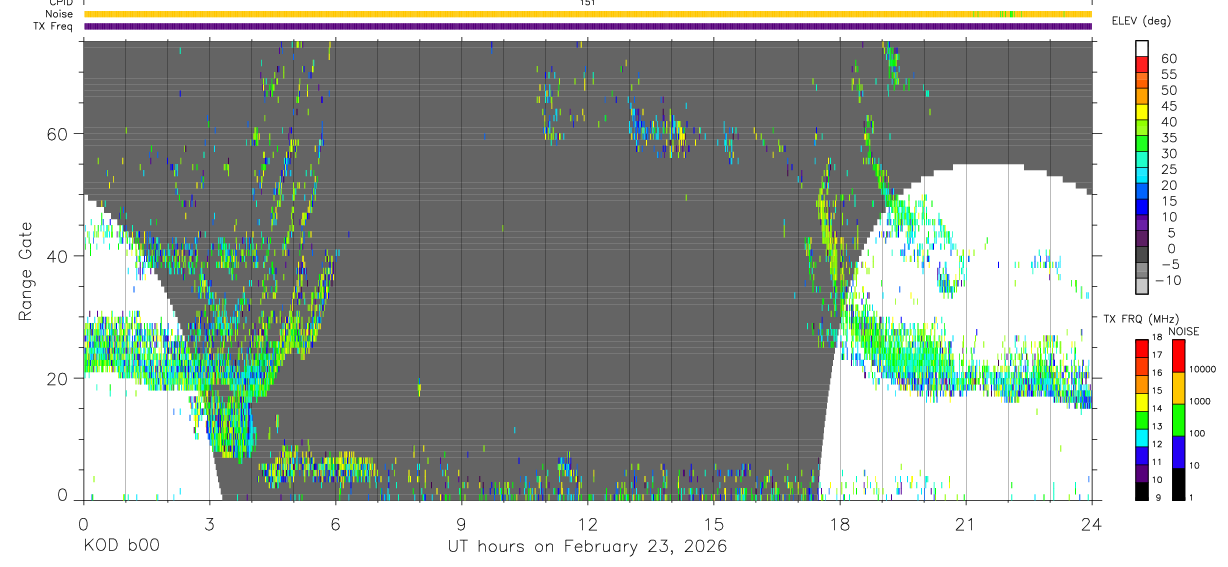Image resolution: width=1228 pixels, height=567 pixels.
Task: Pick the lightest gray bottom swatch of ELEV bar
Action: [1142, 287]
